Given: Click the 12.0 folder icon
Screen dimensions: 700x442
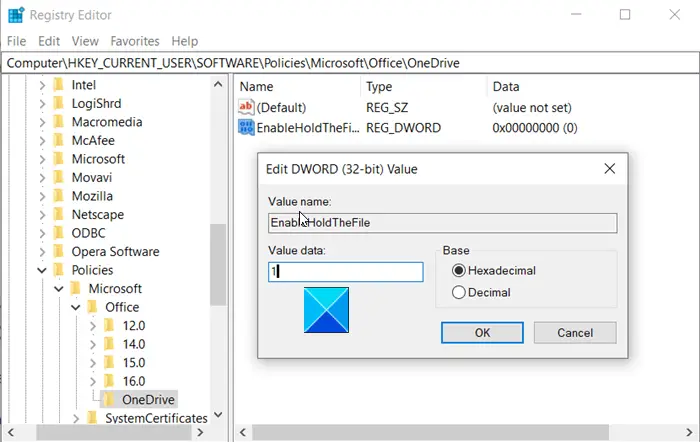Looking at the screenshot, I should (x=109, y=325).
